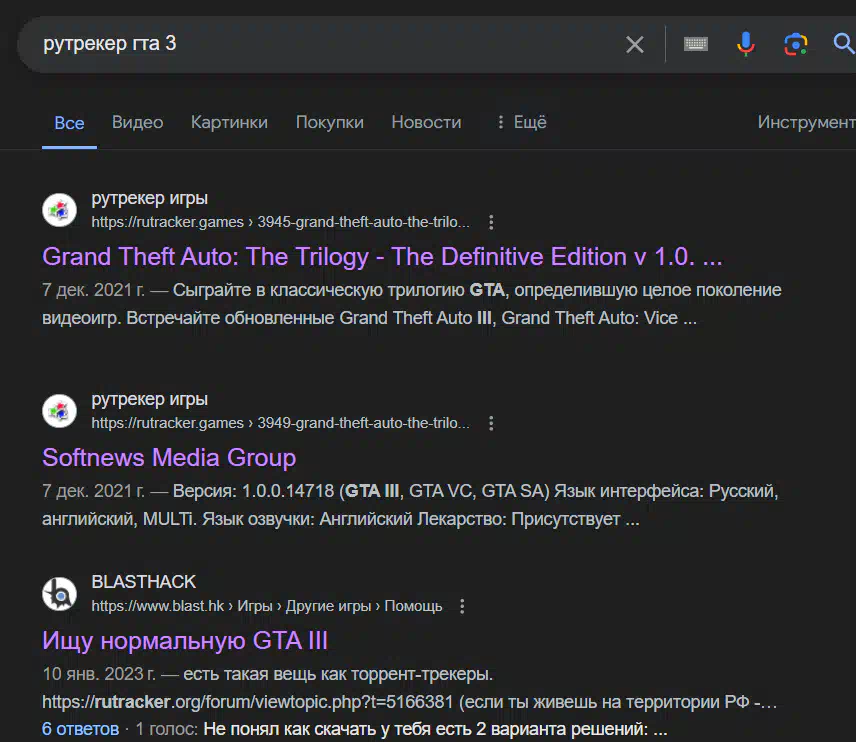
Task: Open the '6 ответов' link
Action: coord(80,729)
